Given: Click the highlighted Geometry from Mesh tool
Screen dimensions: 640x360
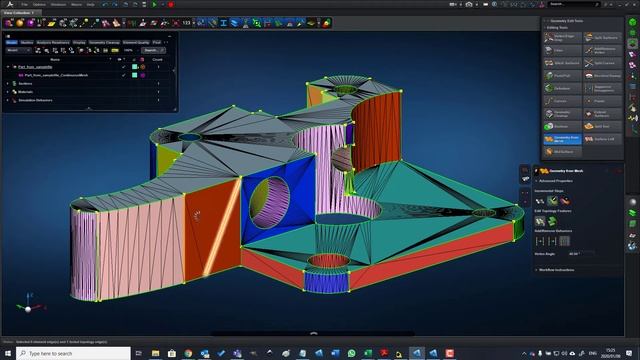Looking at the screenshot, I should coord(562,139).
